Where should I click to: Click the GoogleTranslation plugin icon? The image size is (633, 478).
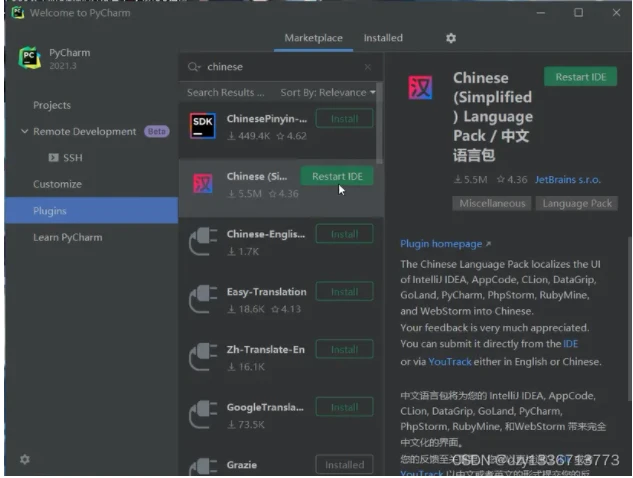203,415
